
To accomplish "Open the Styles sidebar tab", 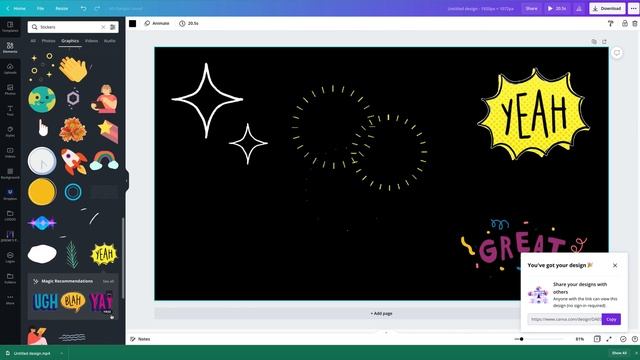I will pos(10,131).
